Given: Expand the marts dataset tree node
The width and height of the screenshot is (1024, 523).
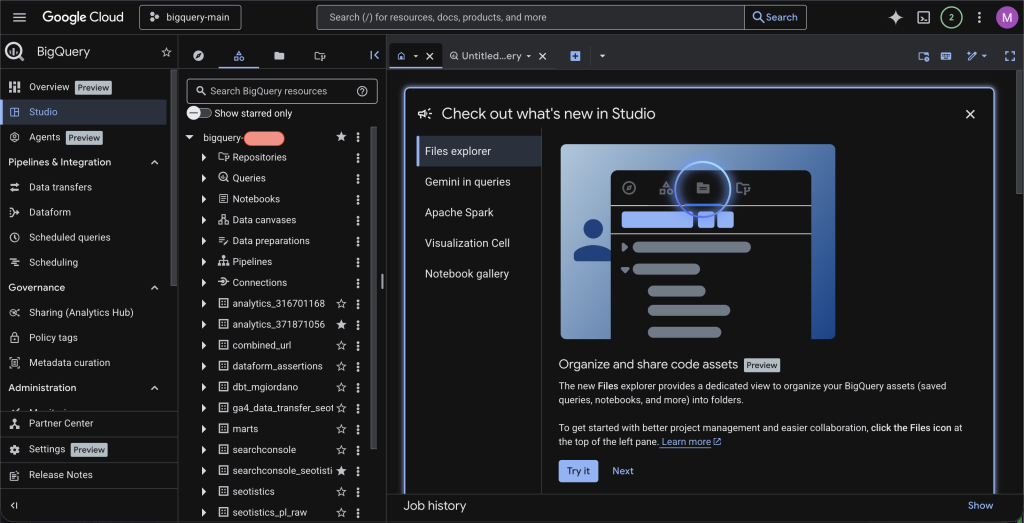Looking at the screenshot, I should coord(204,429).
